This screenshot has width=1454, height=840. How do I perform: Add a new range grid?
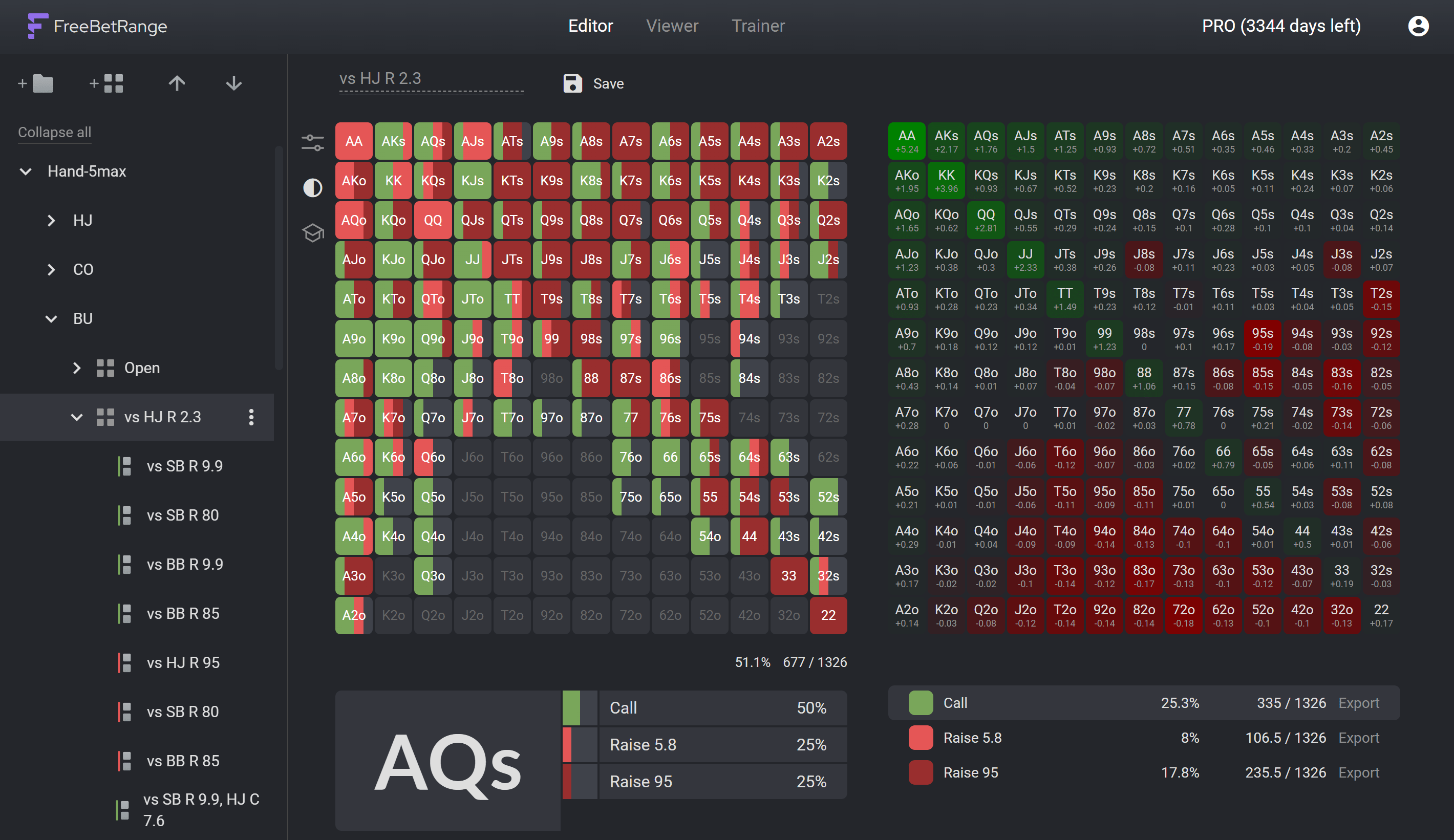[106, 83]
